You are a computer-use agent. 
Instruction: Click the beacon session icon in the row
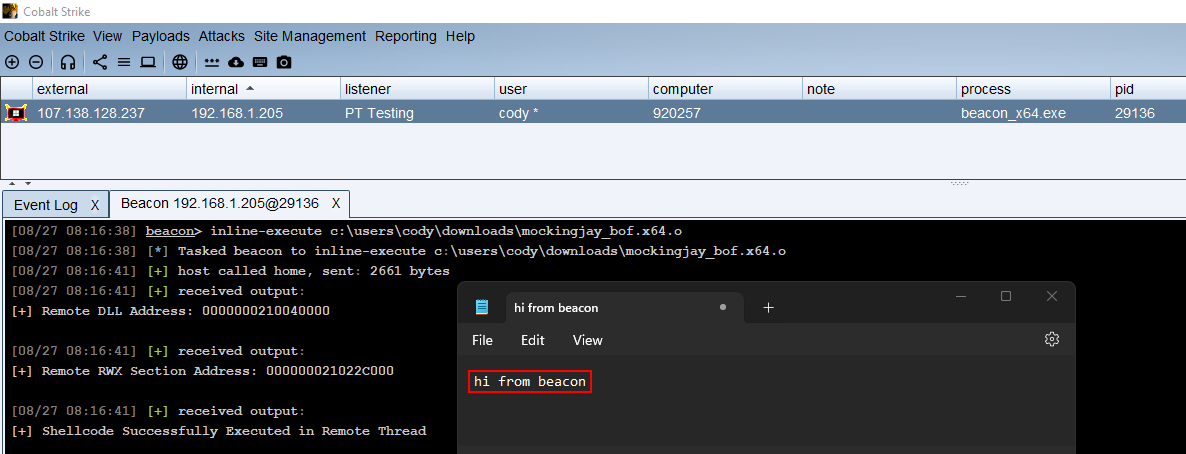click(16, 114)
